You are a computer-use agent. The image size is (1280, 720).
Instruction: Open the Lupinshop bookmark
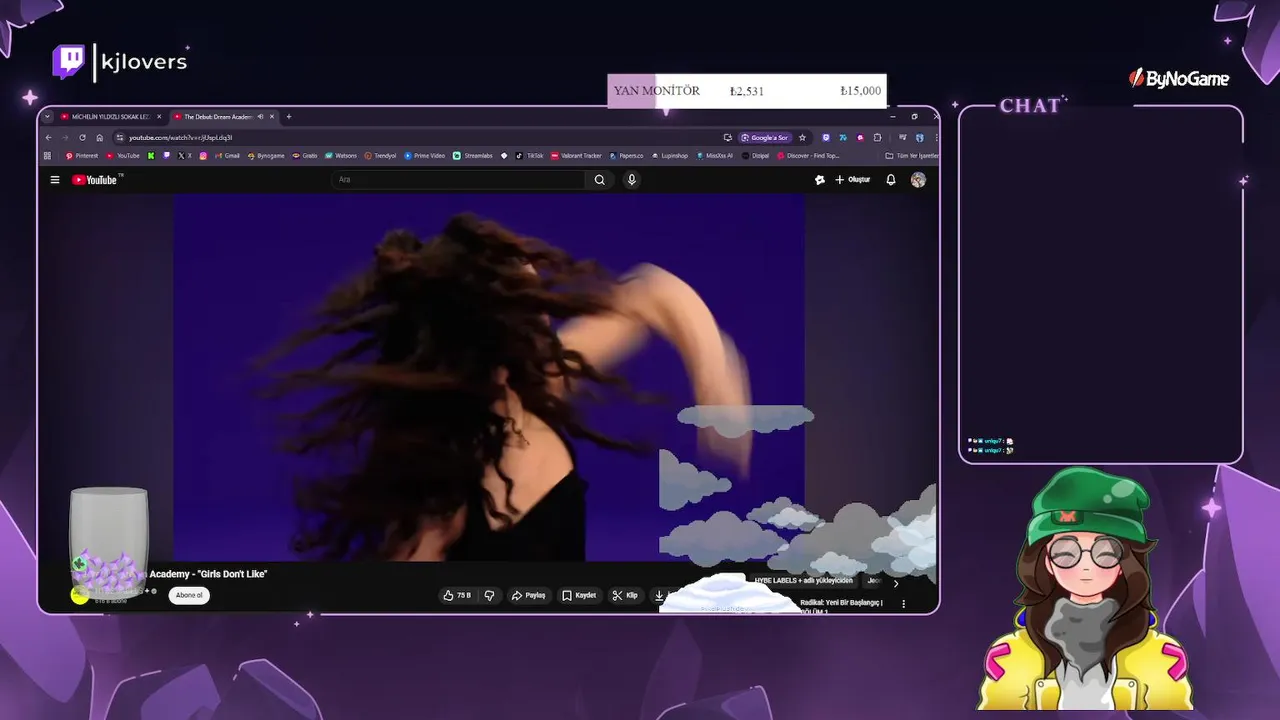pyautogui.click(x=669, y=156)
